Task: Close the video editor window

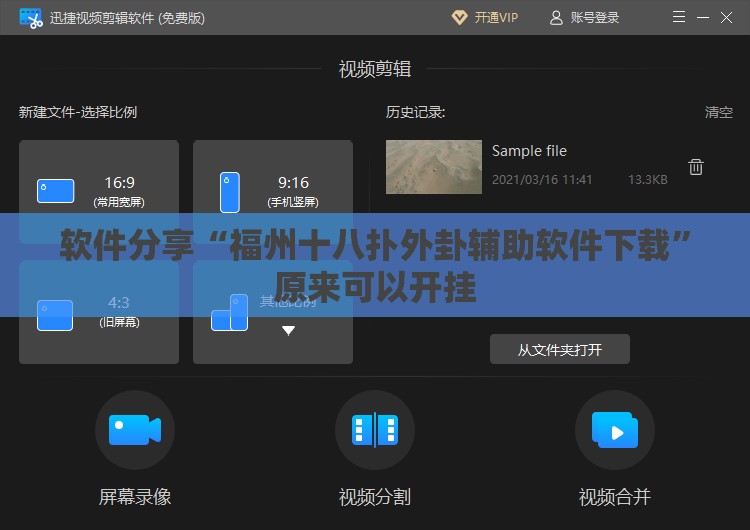Action: [726, 18]
